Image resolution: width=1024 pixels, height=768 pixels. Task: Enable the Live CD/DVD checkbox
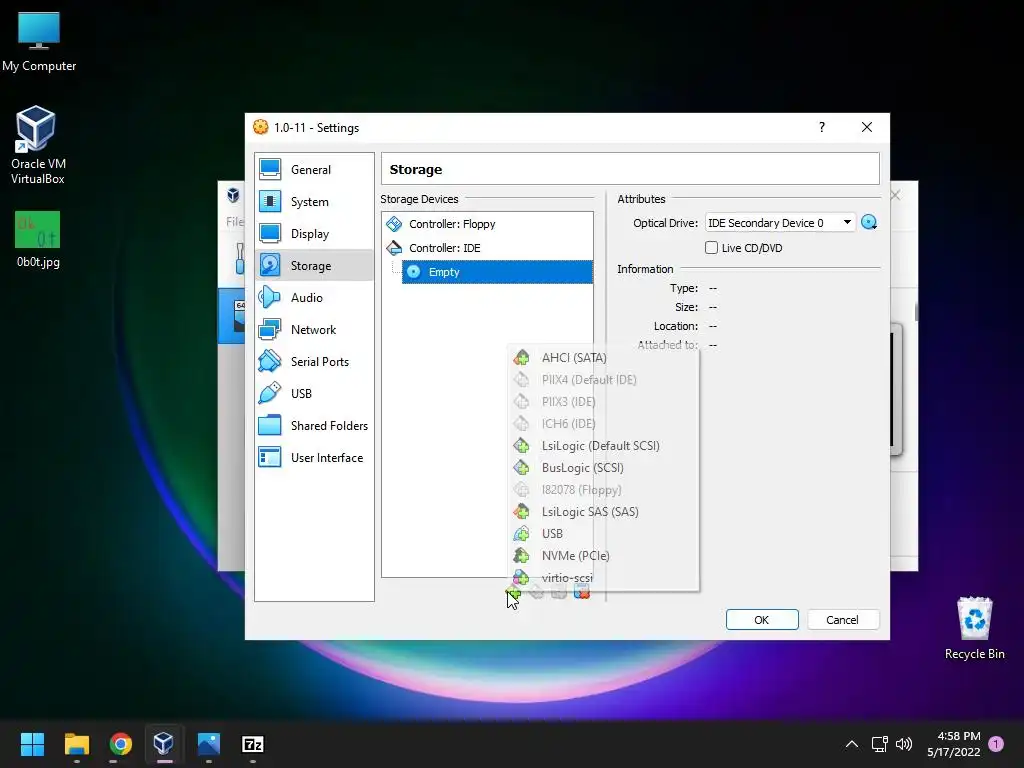[x=711, y=248]
